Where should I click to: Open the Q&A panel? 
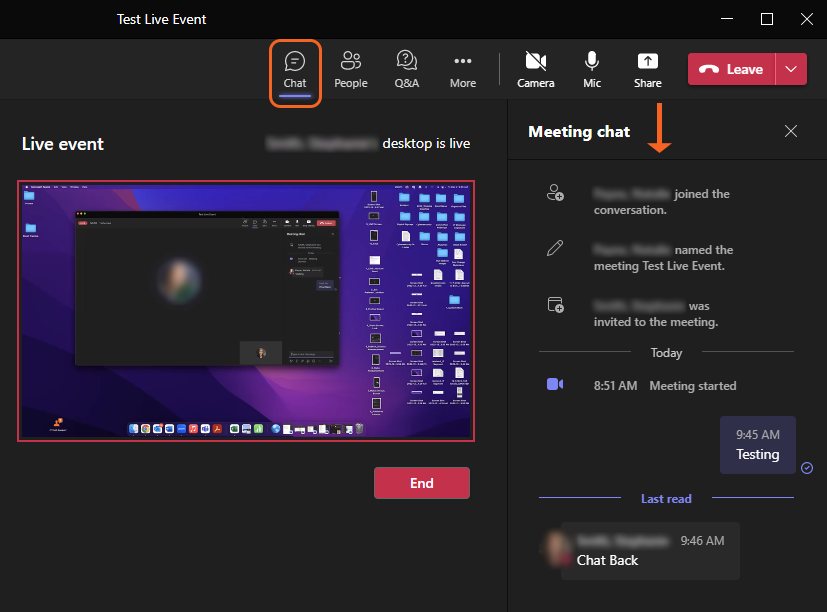coord(407,70)
